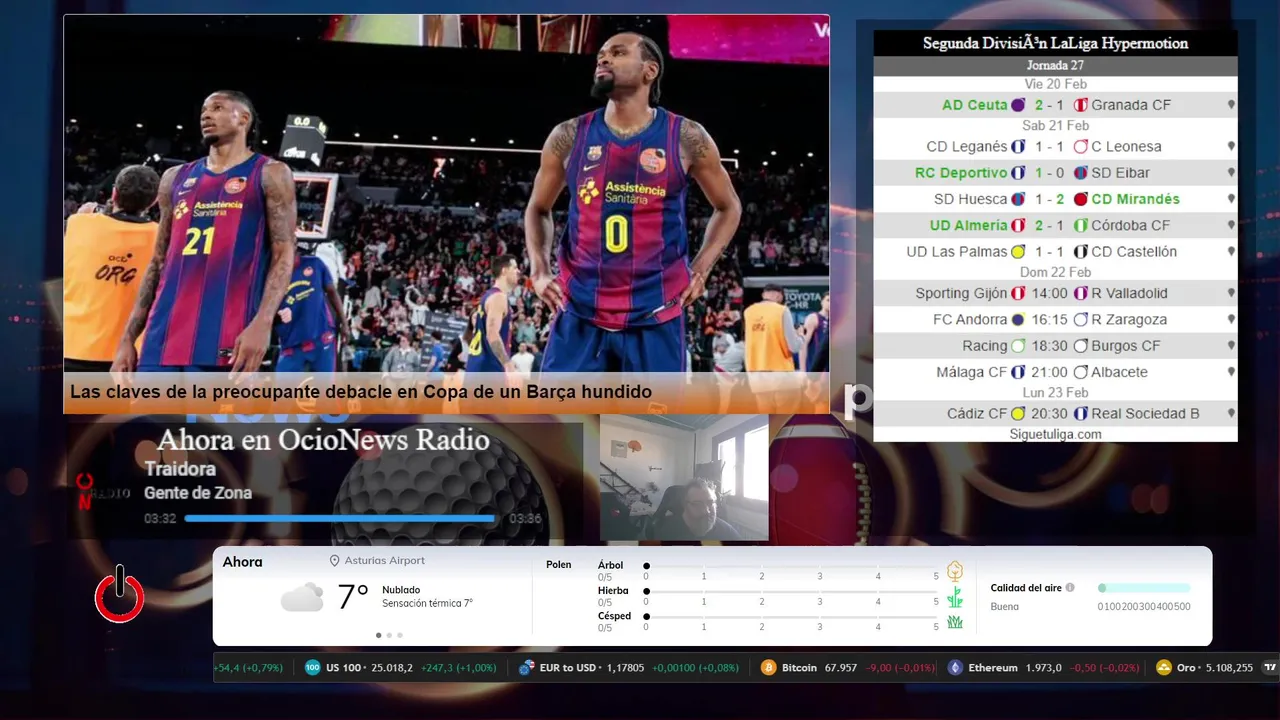Click the Córdoba CF team crest
The height and width of the screenshot is (720, 1280).
[1081, 226]
